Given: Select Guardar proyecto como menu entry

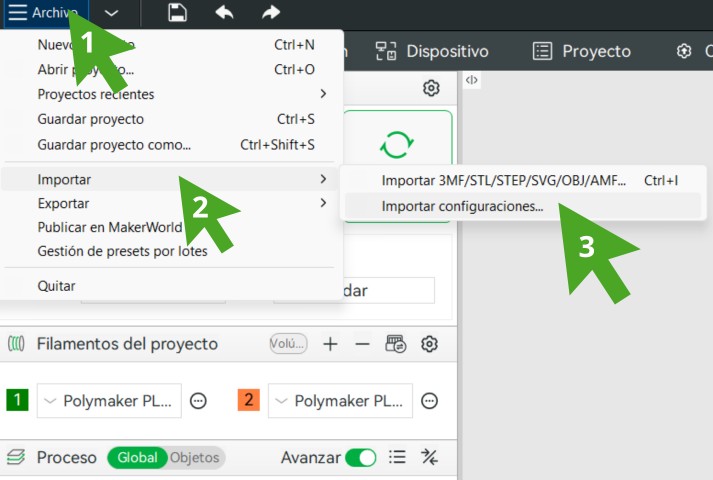Looking at the screenshot, I should tap(114, 144).
